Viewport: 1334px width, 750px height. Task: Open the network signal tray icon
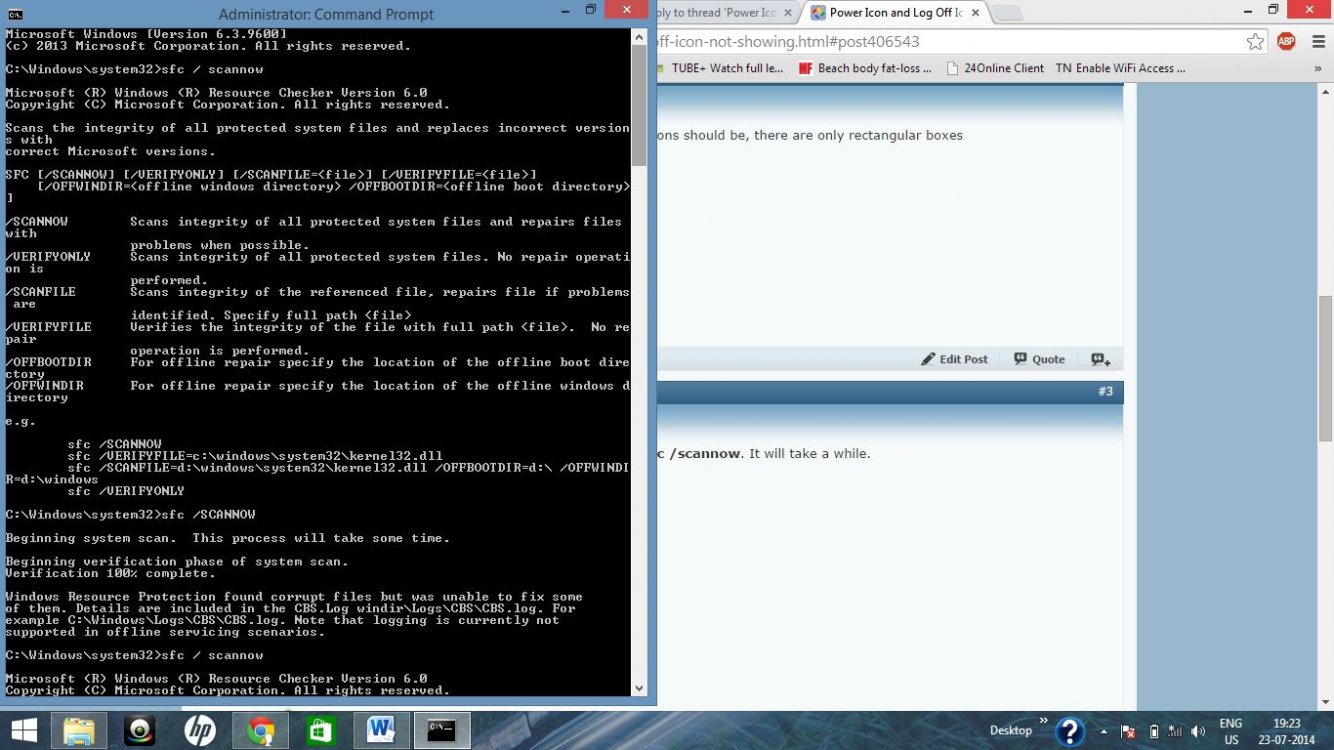pyautogui.click(x=1176, y=732)
